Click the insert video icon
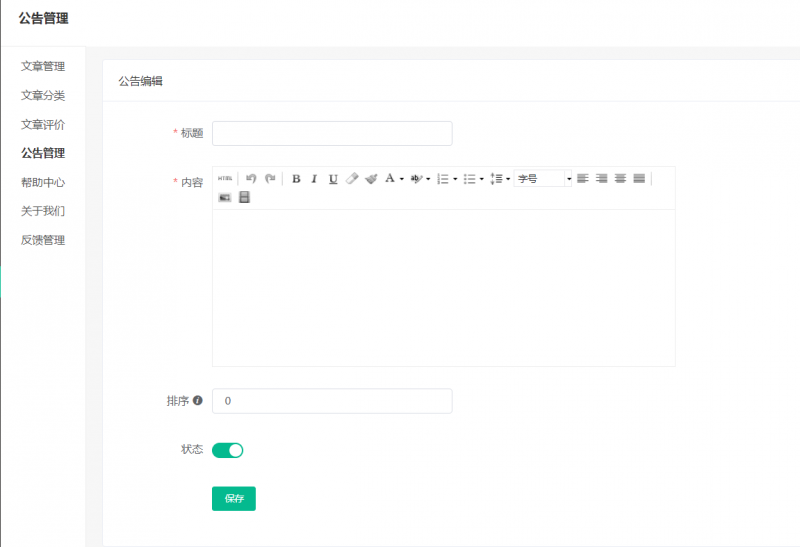 tap(244, 198)
